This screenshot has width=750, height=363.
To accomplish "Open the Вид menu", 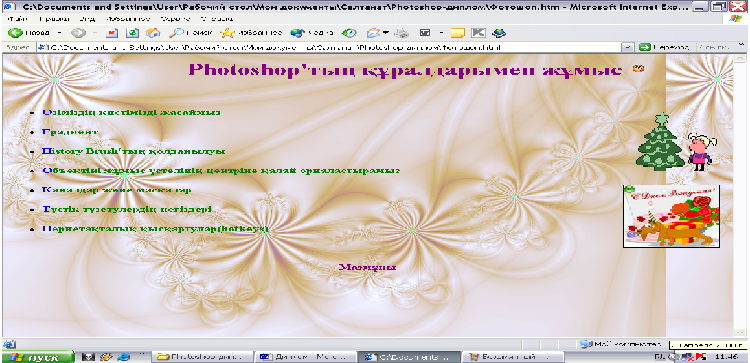I will [x=88, y=19].
